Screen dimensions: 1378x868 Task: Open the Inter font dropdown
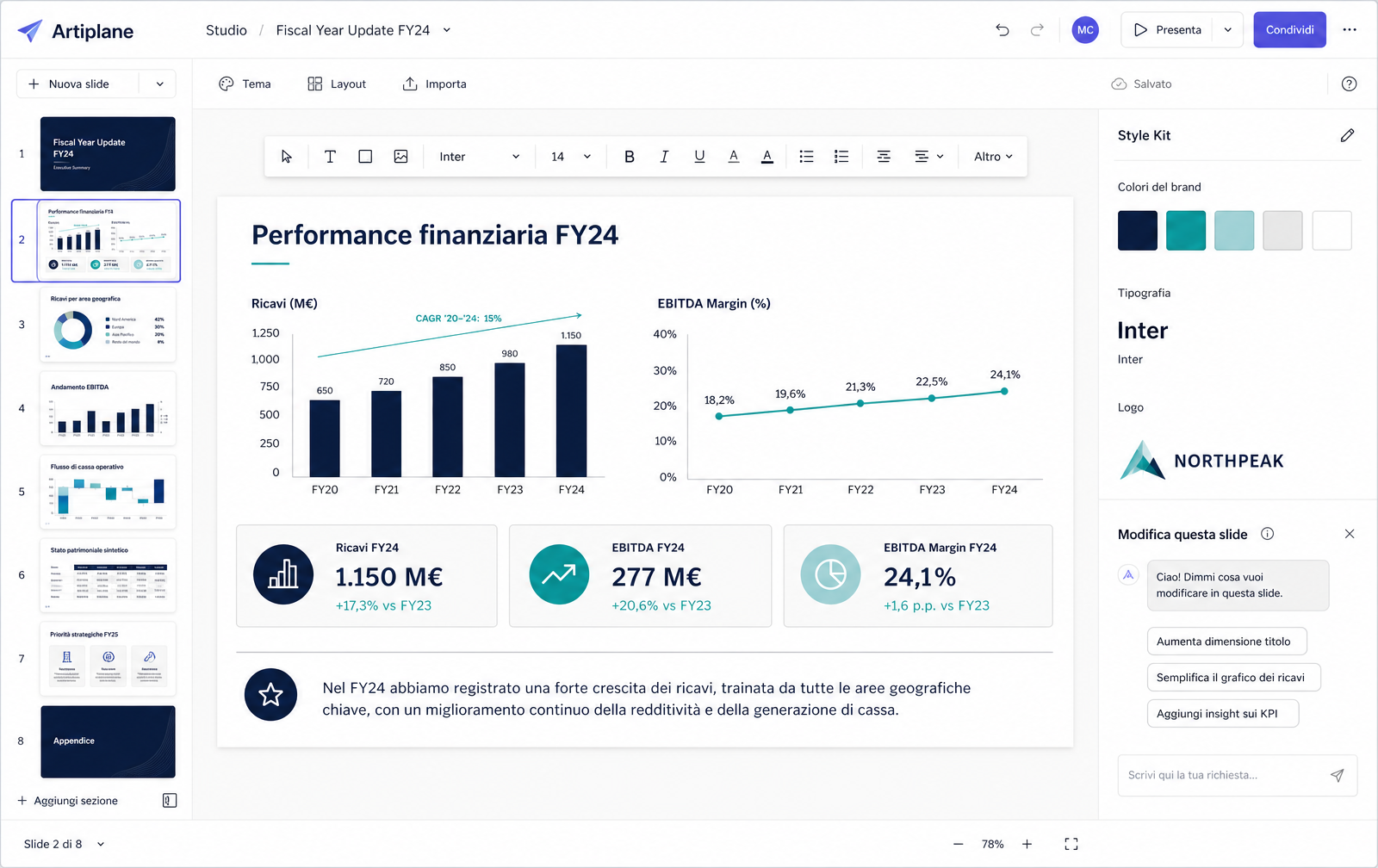point(479,157)
